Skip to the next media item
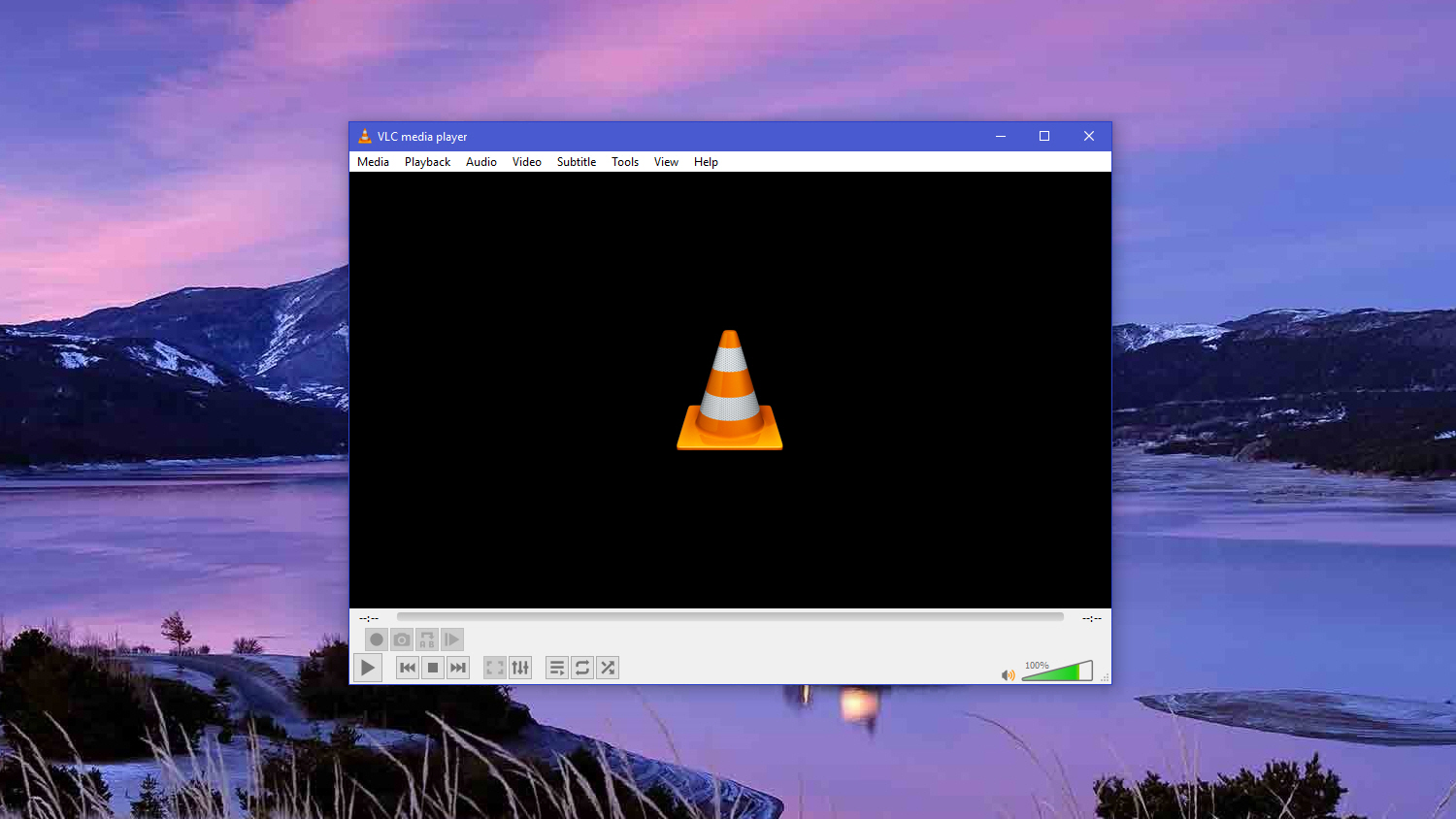 [457, 668]
